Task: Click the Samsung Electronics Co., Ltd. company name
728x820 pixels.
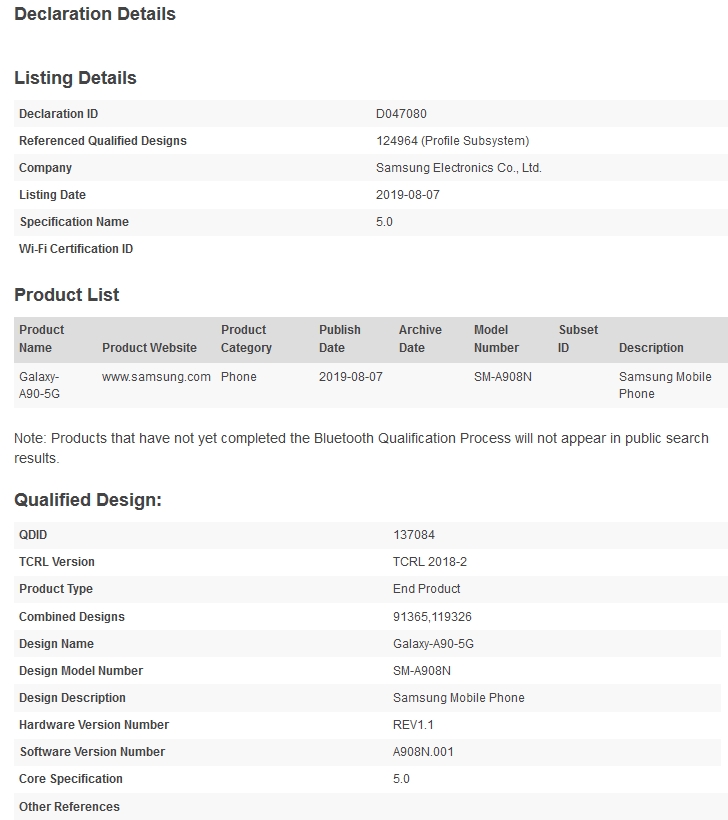Action: [458, 168]
